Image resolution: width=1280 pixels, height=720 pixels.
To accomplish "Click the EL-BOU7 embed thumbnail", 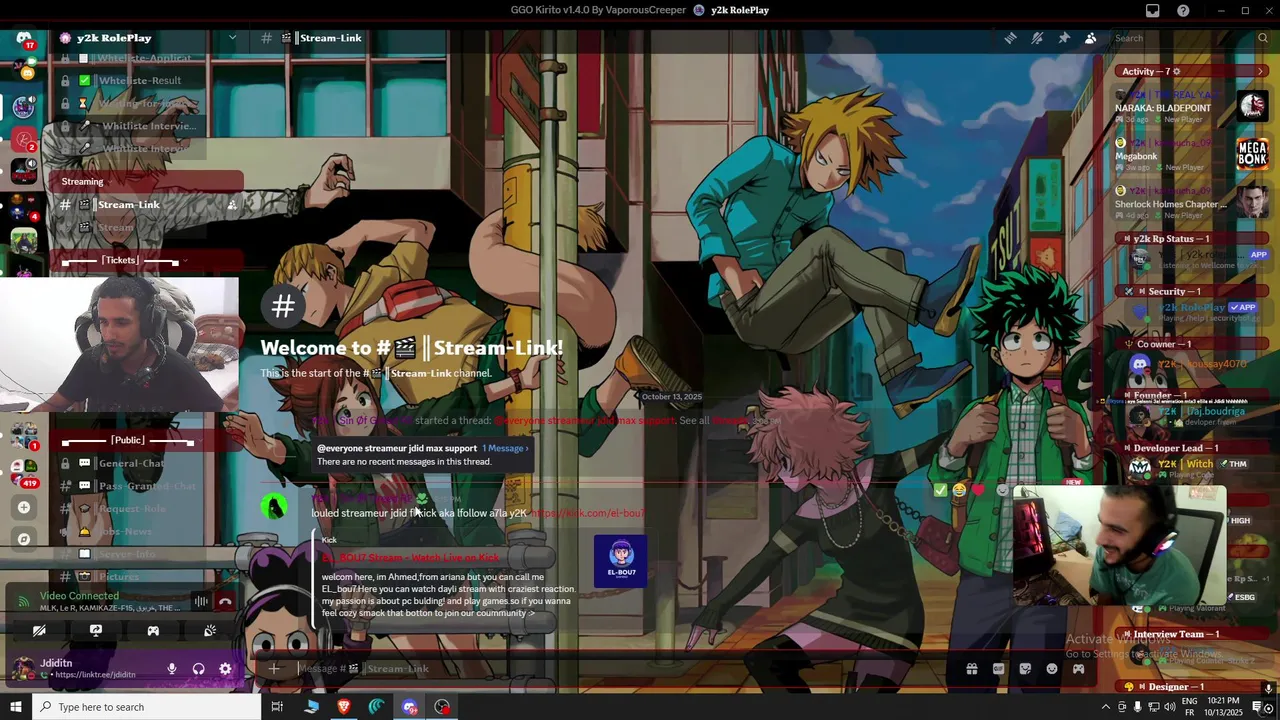I will 620,562.
